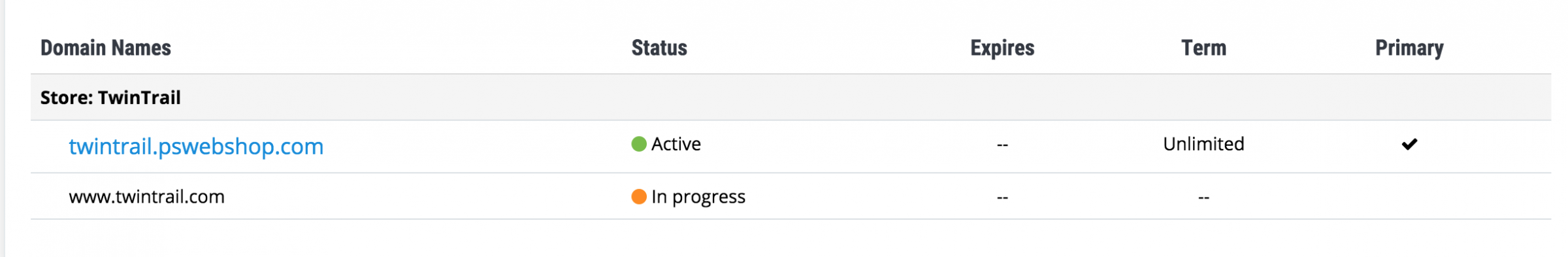This screenshot has width=1568, height=257.
Task: Click Expires dashes for www.twintrail.com
Action: click(x=1002, y=197)
